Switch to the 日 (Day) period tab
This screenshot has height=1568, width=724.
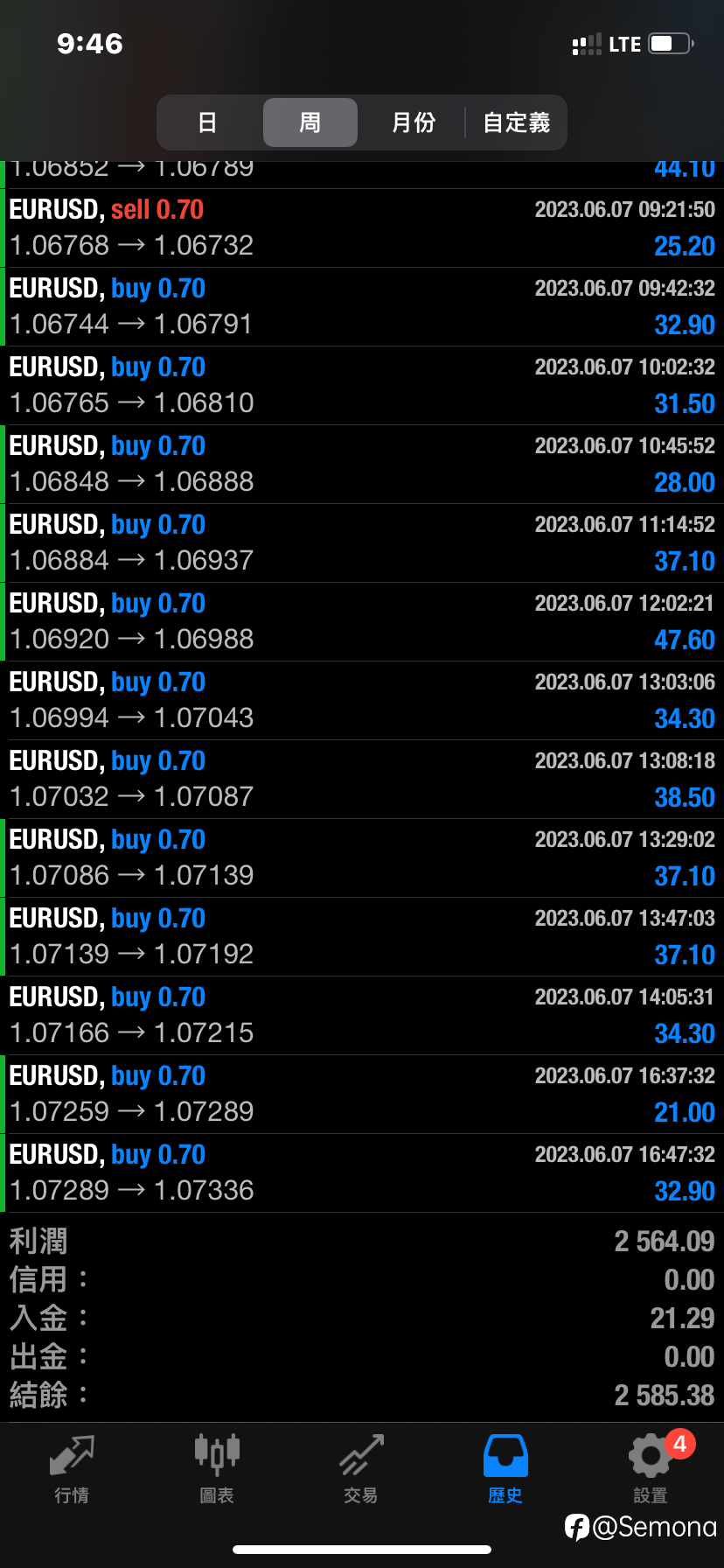click(207, 122)
